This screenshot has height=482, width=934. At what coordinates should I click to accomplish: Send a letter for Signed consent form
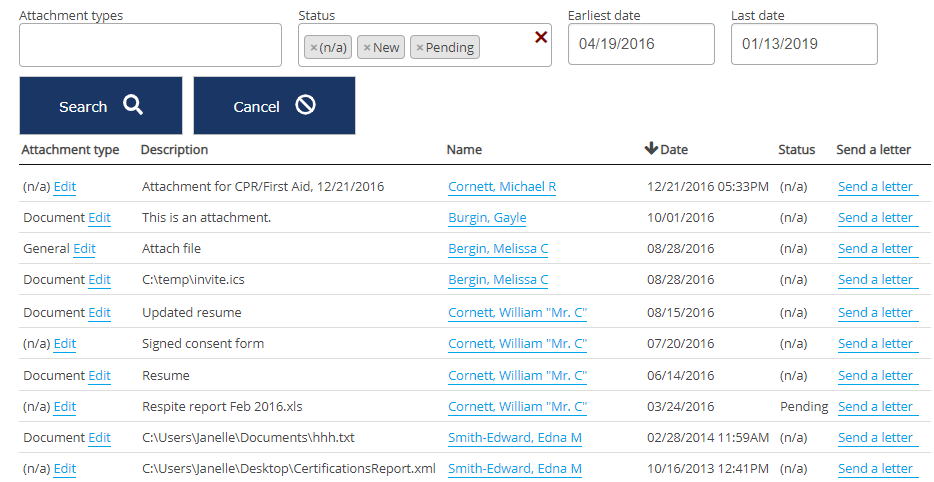click(x=875, y=344)
